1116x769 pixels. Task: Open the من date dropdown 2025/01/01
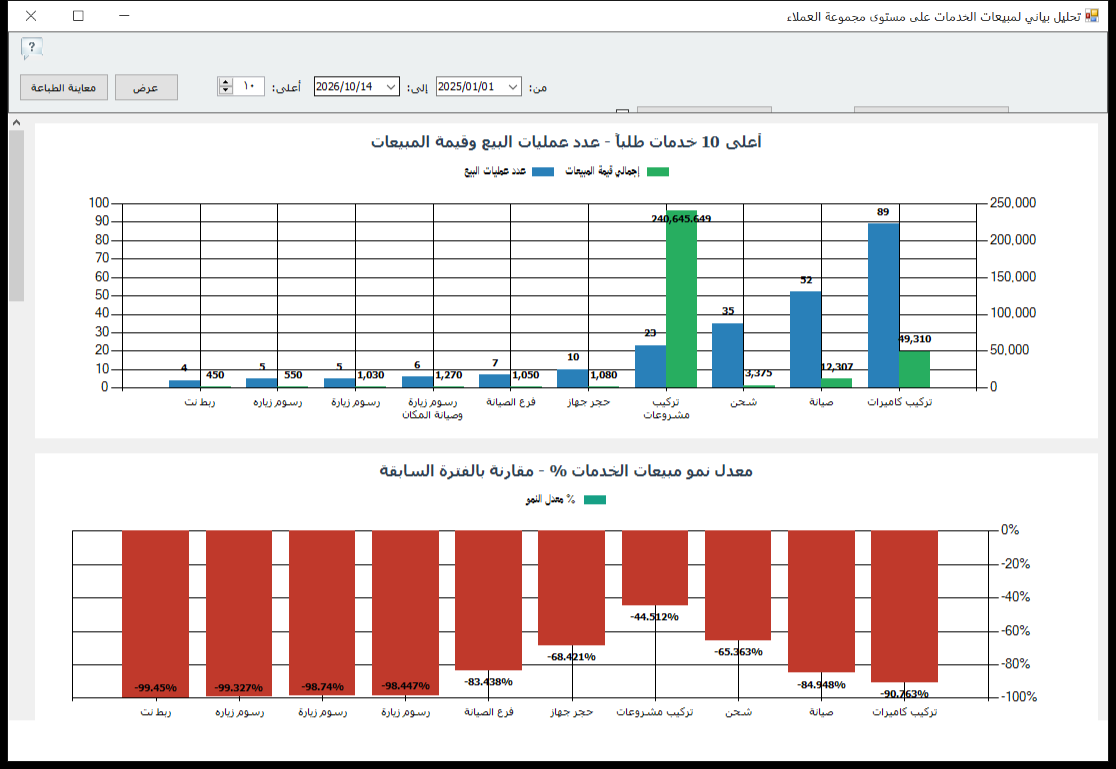512,86
